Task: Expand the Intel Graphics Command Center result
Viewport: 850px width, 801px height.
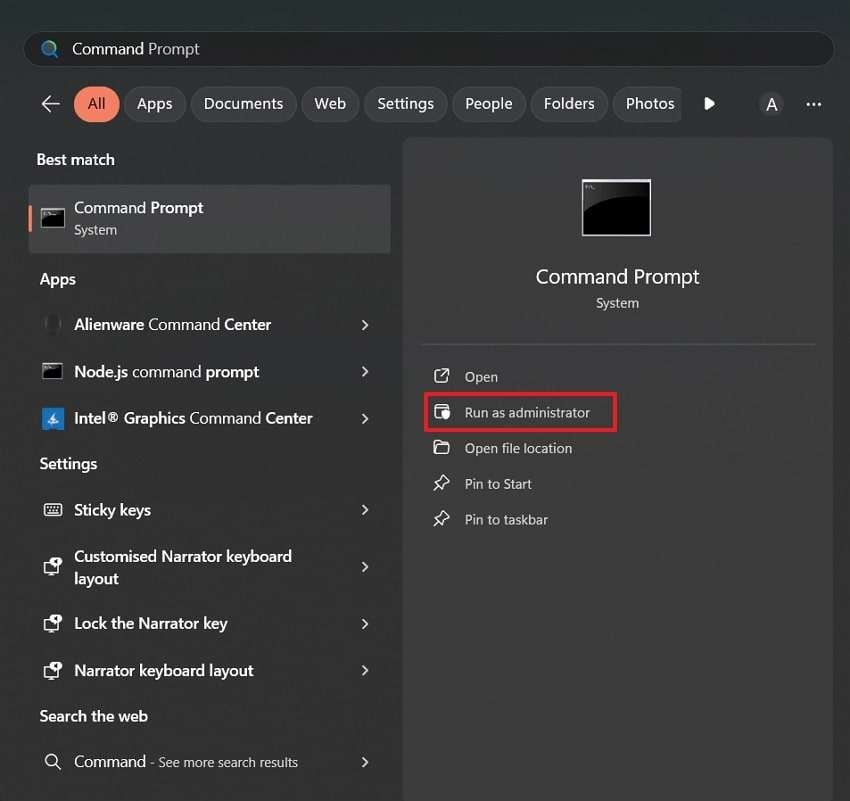Action: [x=365, y=419]
